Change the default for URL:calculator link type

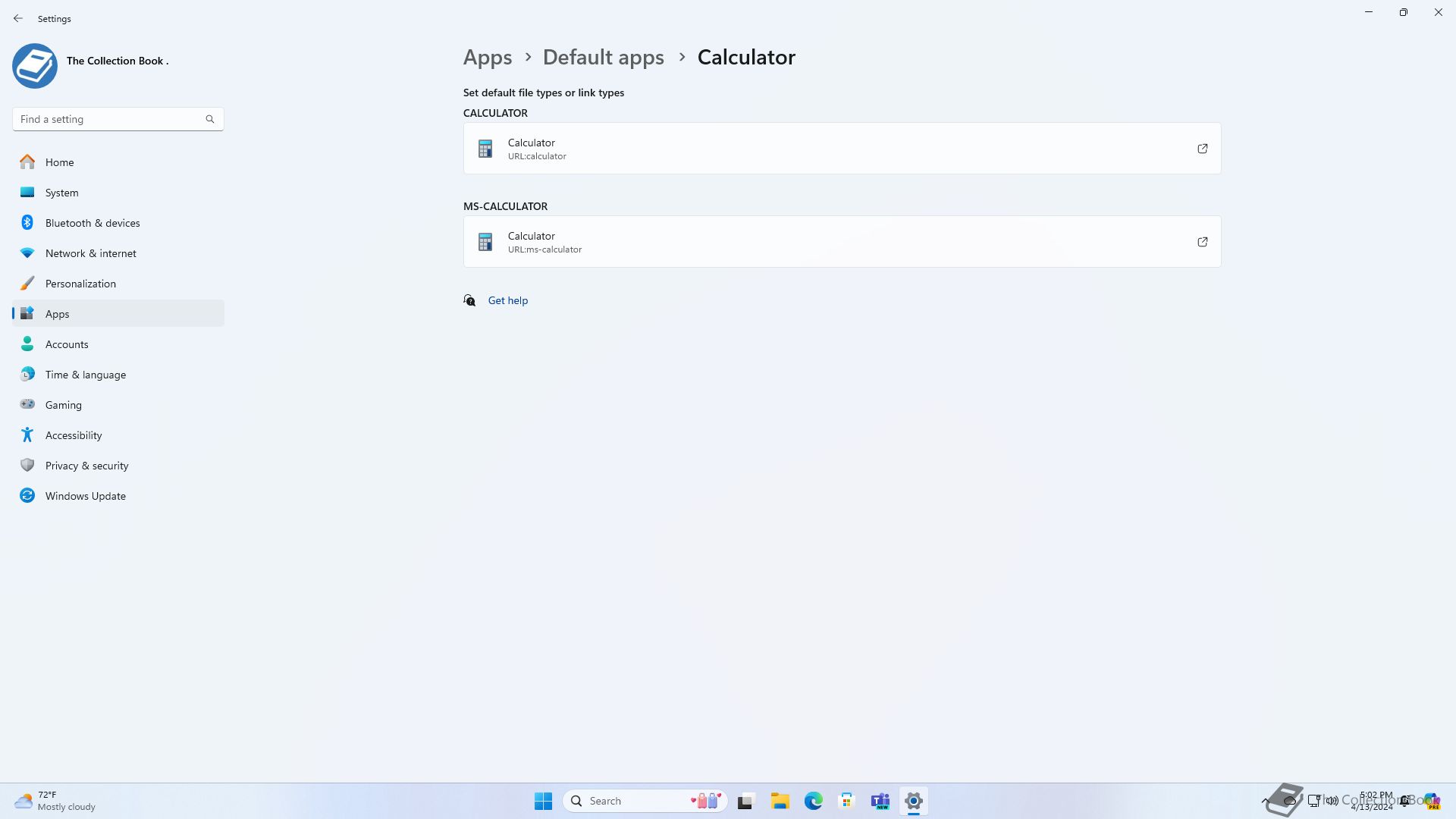[843, 149]
